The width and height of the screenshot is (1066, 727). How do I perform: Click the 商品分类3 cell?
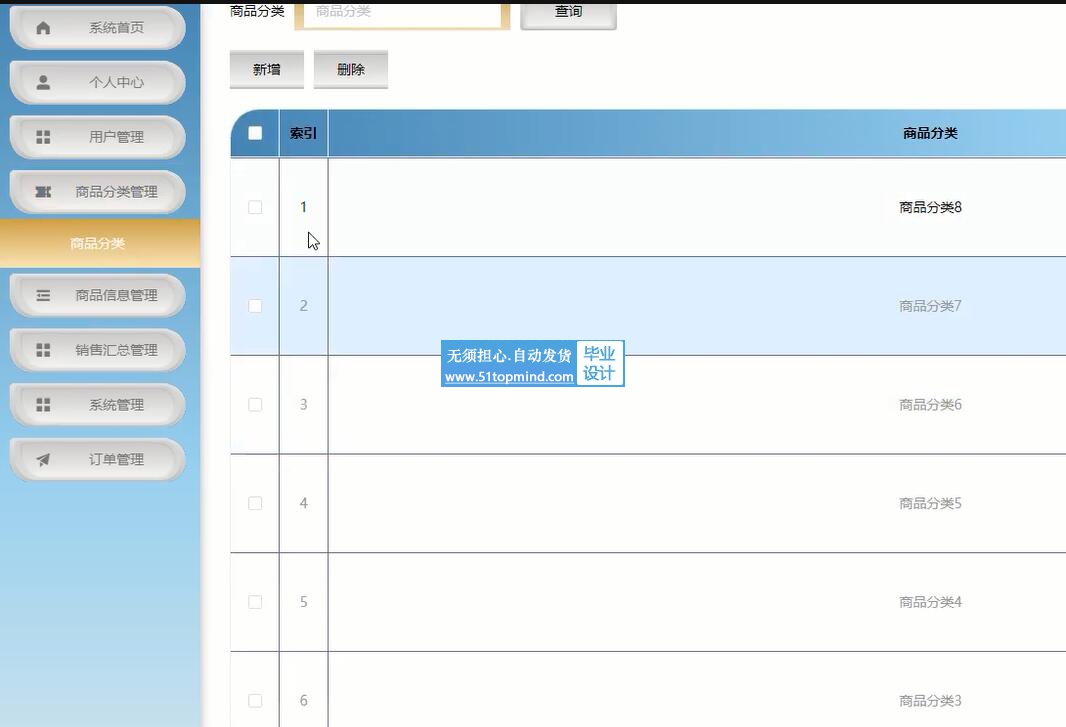[930, 700]
